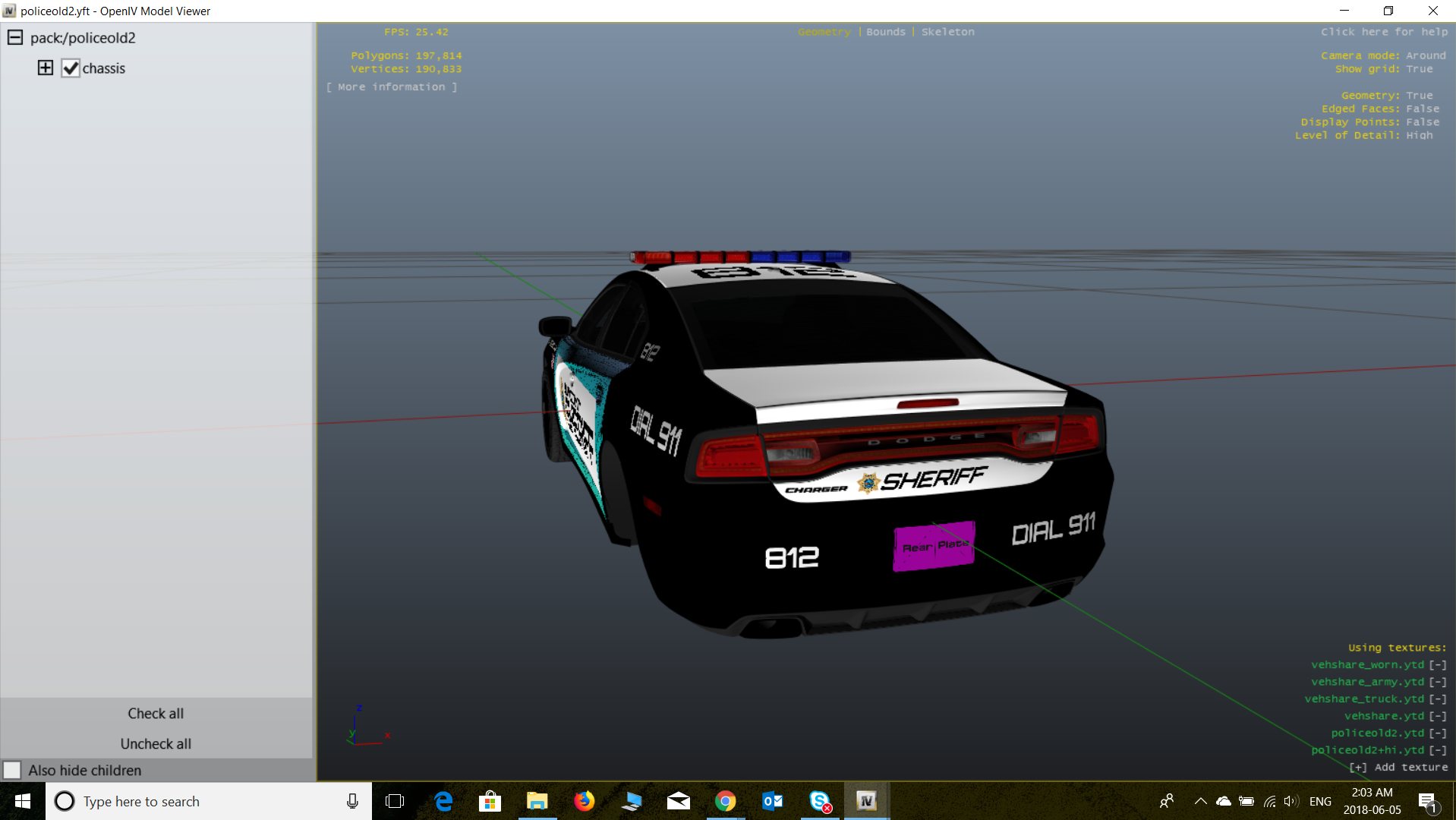The image size is (1456, 820).
Task: Click the Uncheck all button
Action: (156, 743)
